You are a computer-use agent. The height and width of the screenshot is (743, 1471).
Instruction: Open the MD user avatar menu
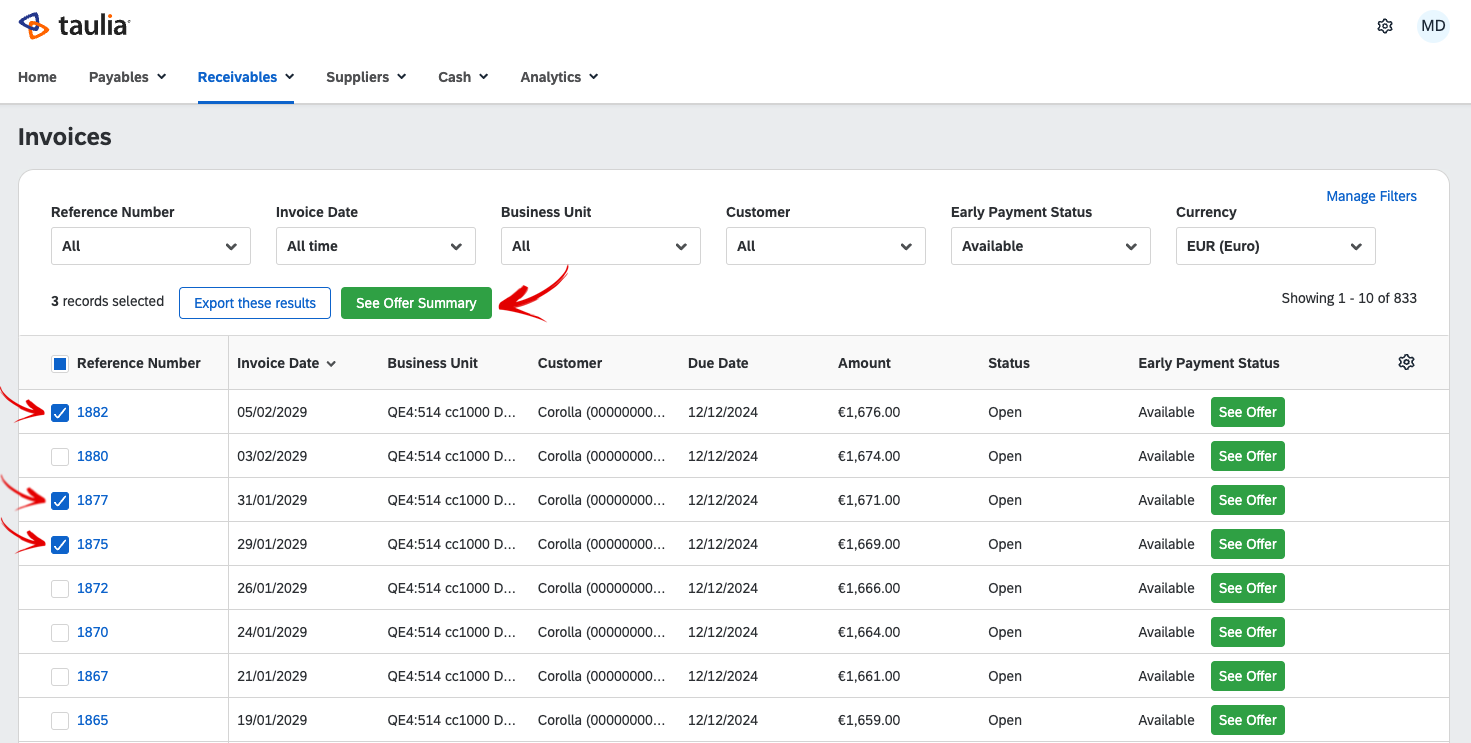(1433, 26)
